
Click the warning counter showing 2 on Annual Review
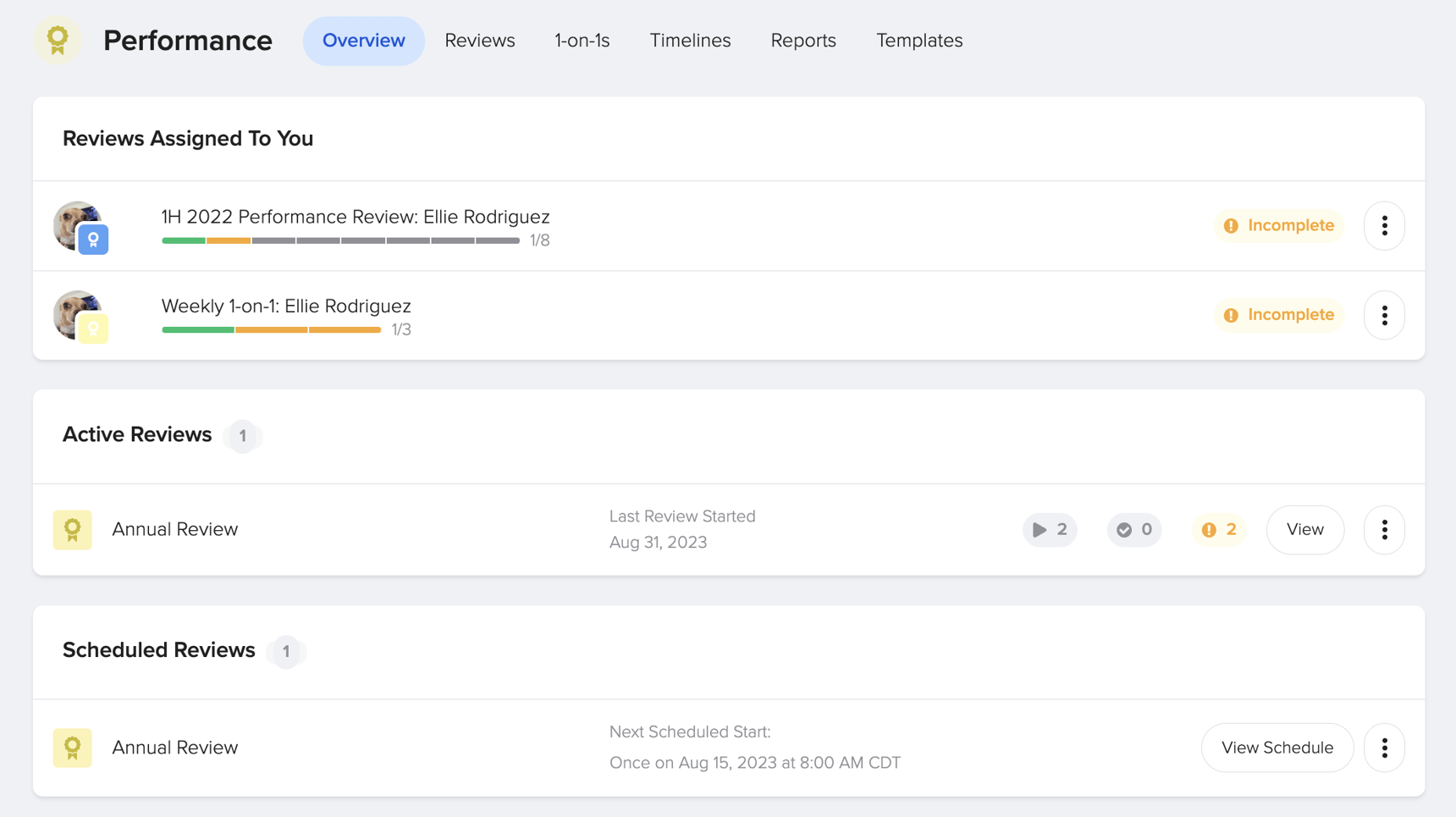click(1219, 530)
